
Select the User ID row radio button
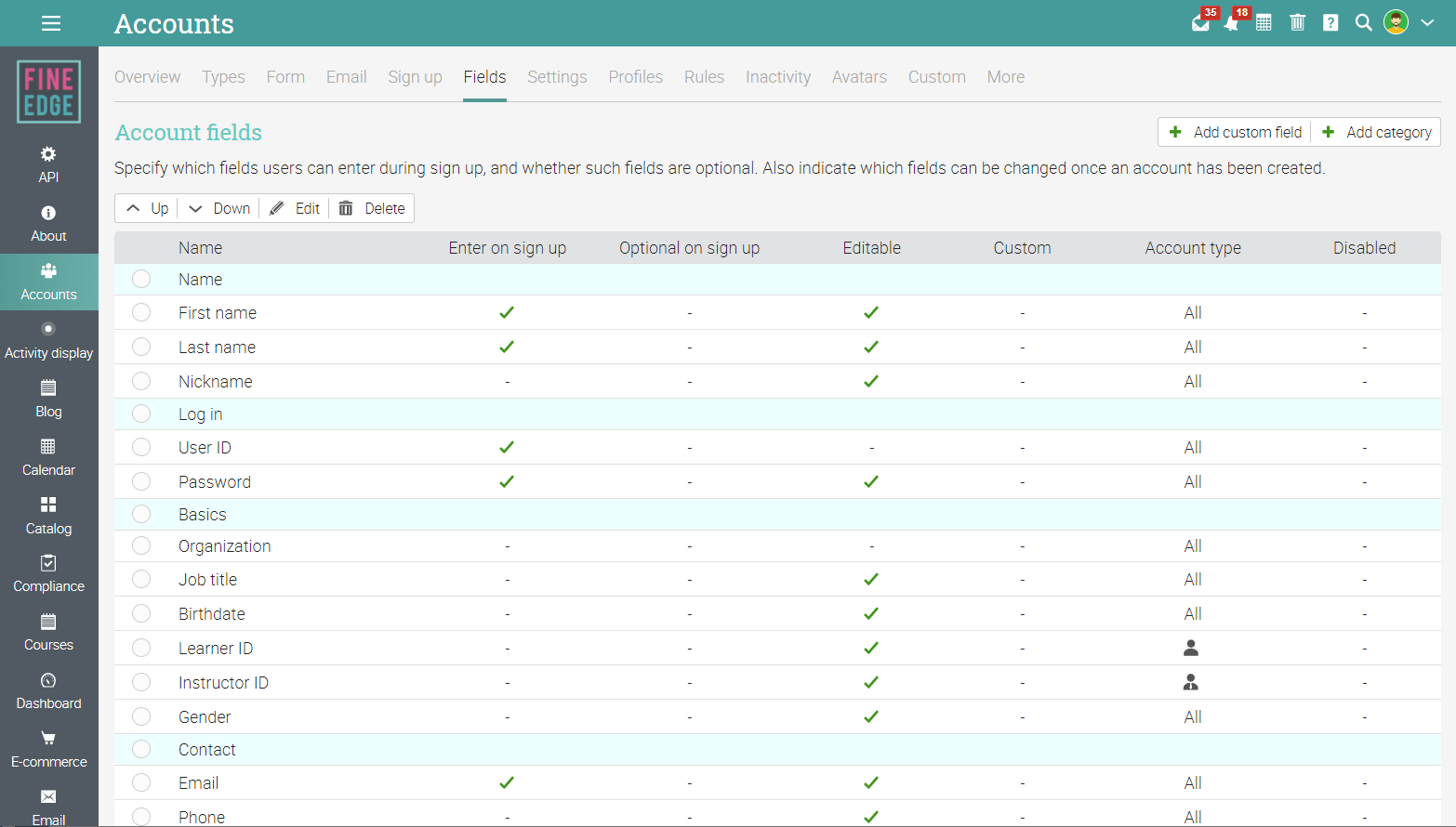point(141,447)
